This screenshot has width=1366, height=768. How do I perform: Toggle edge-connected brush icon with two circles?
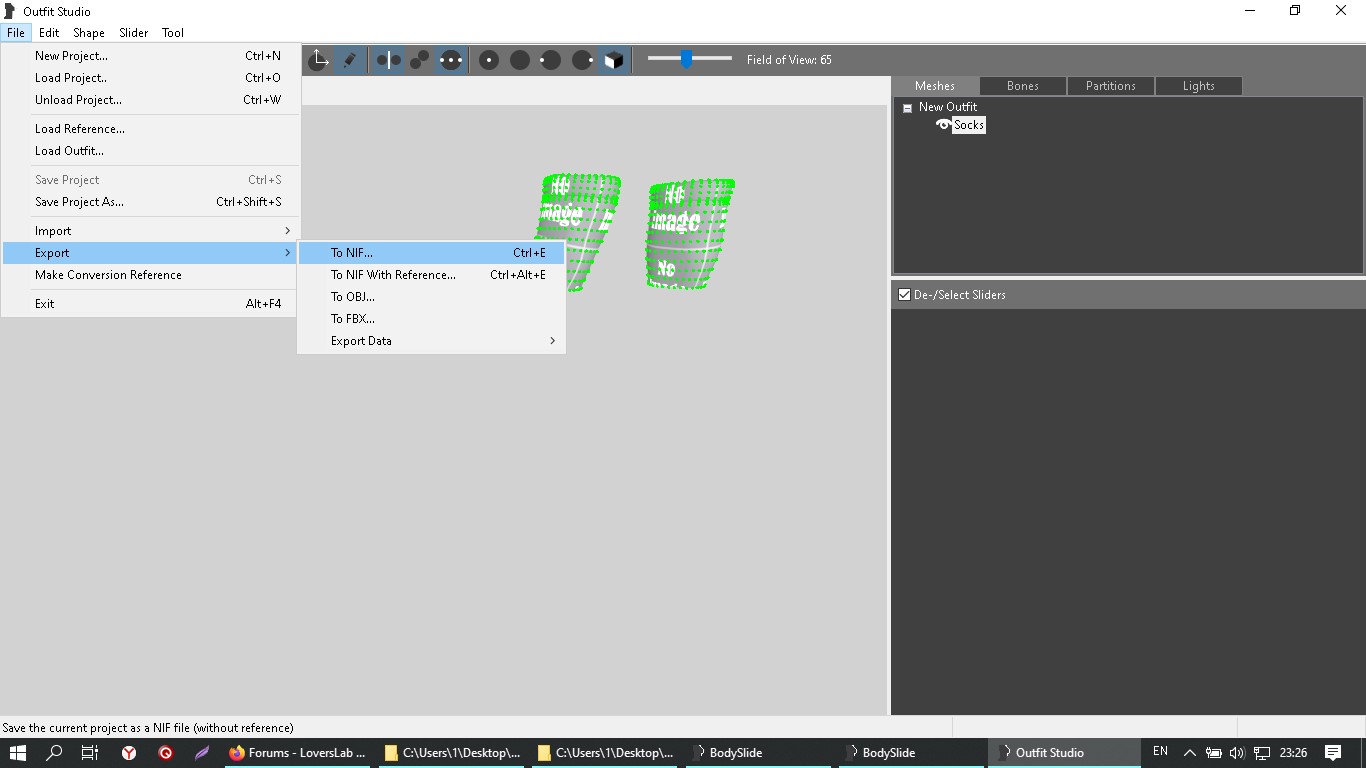(x=419, y=60)
